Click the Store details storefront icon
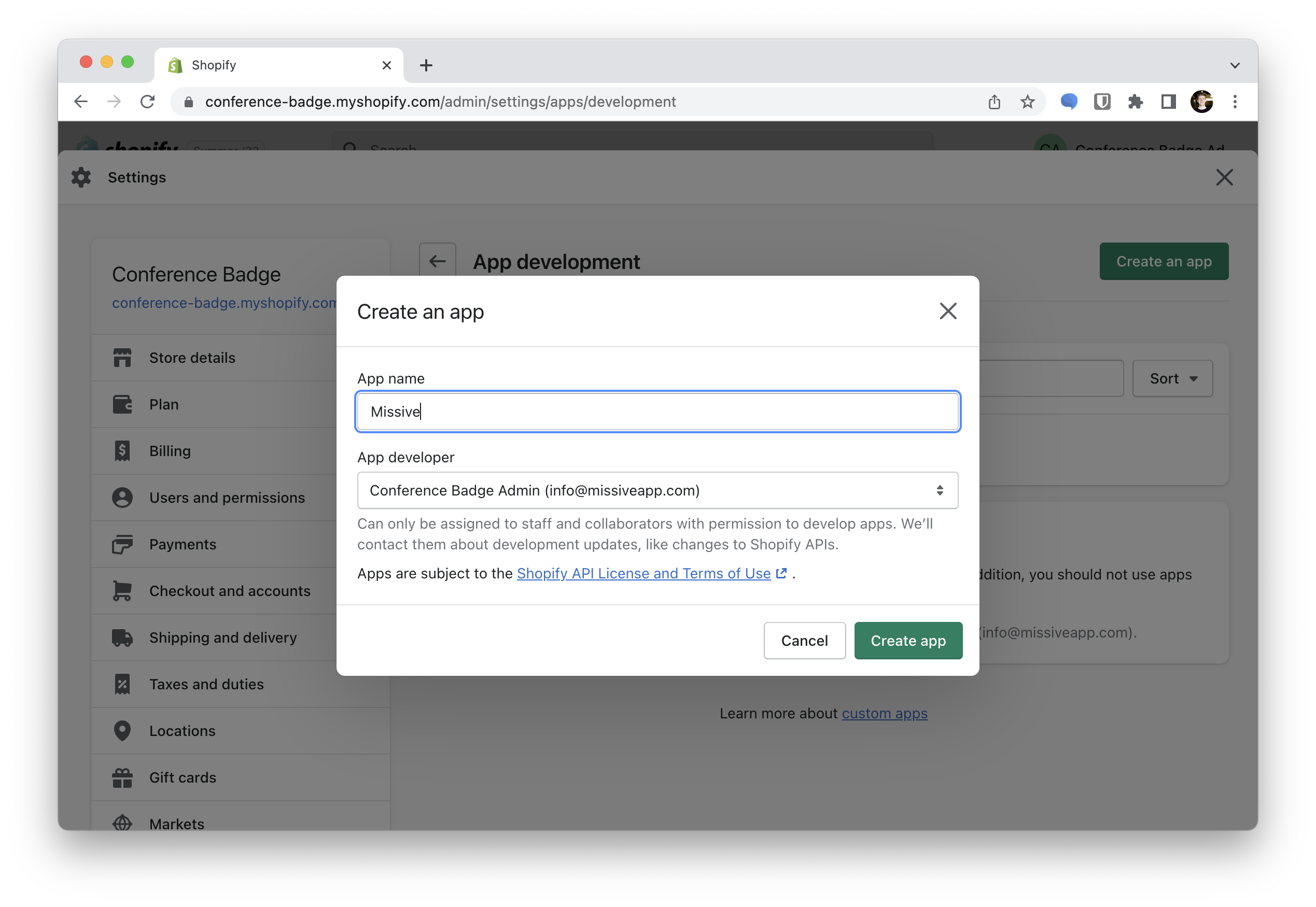Screen dimensions: 1316x907 click(122, 358)
